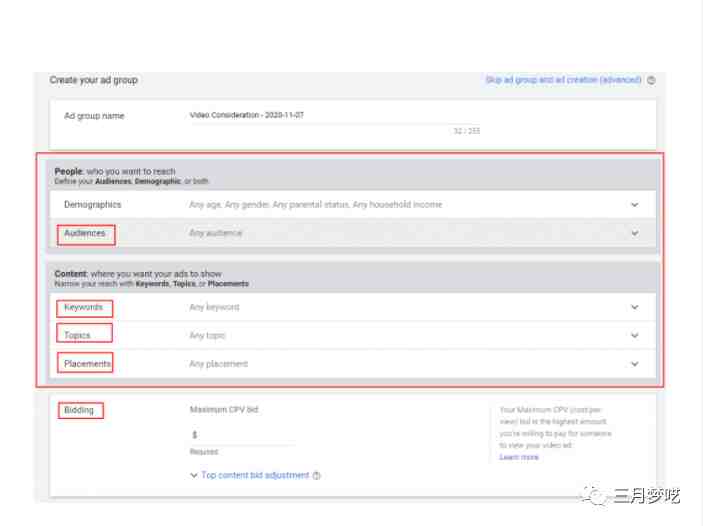Expand the Topics row chevron
The height and width of the screenshot is (526, 703).
[634, 335]
